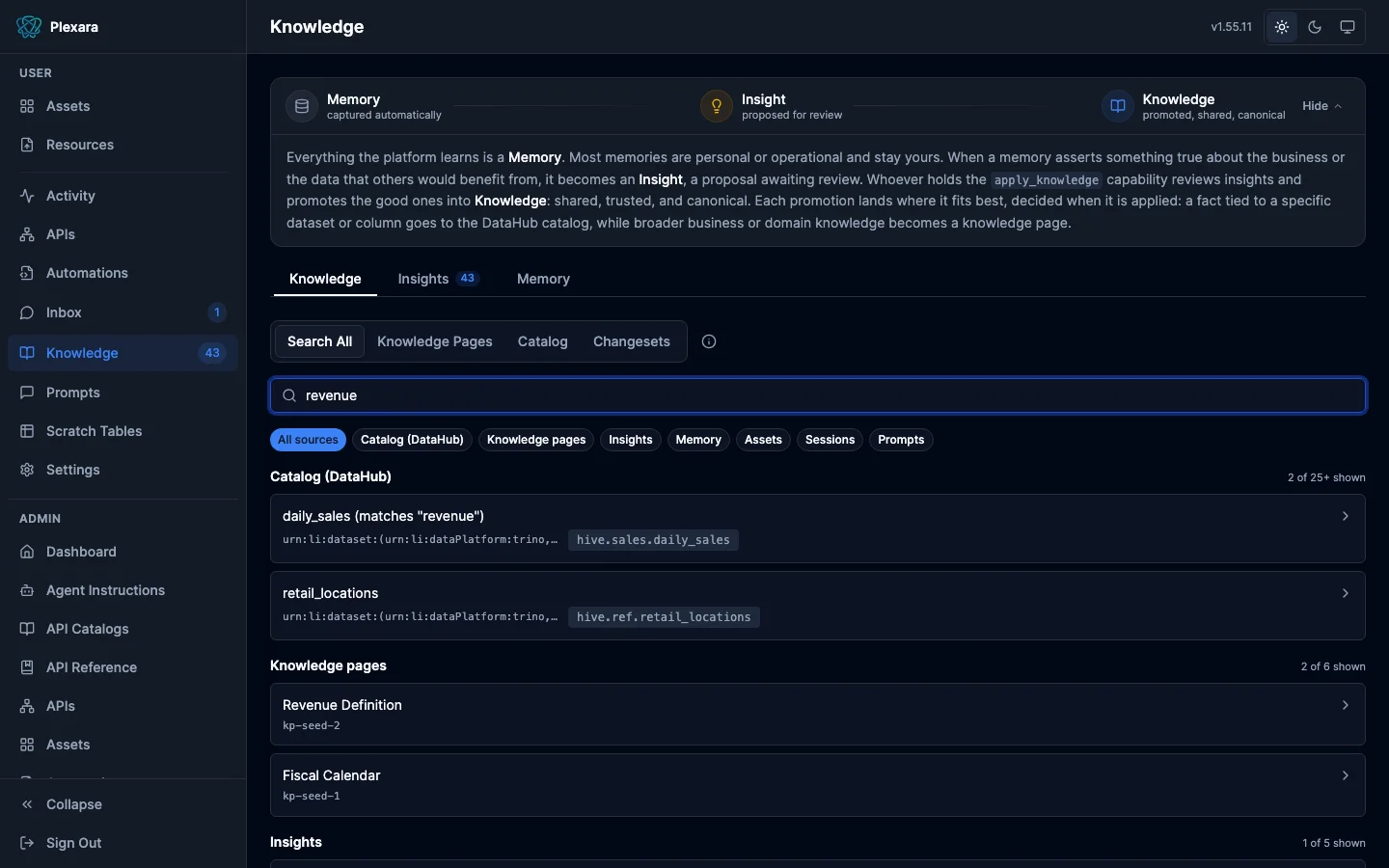Screen dimensions: 1389x868
Task: Open Scratch Tables in sidebar
Action: 123,431
